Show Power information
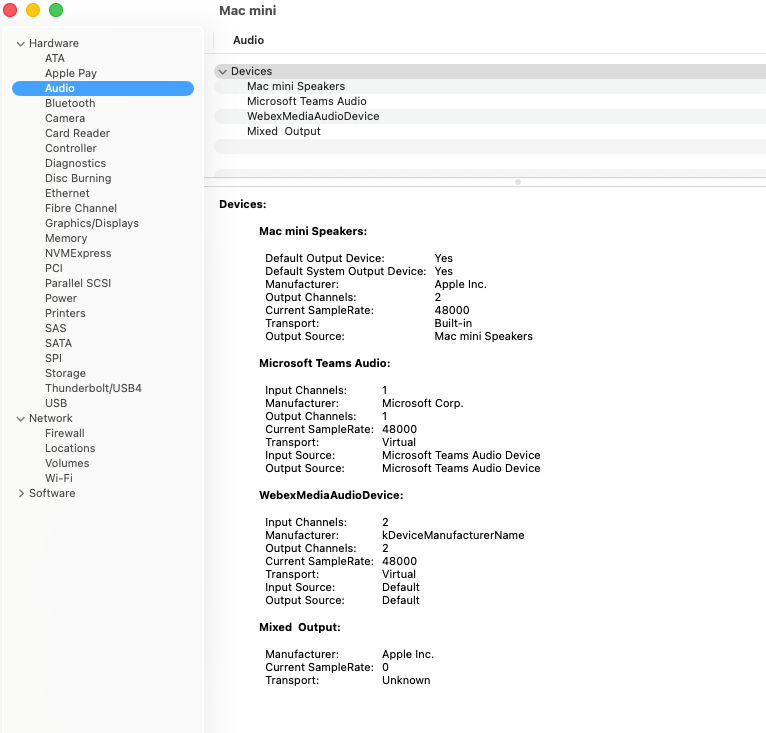The image size is (766, 733). (x=61, y=298)
